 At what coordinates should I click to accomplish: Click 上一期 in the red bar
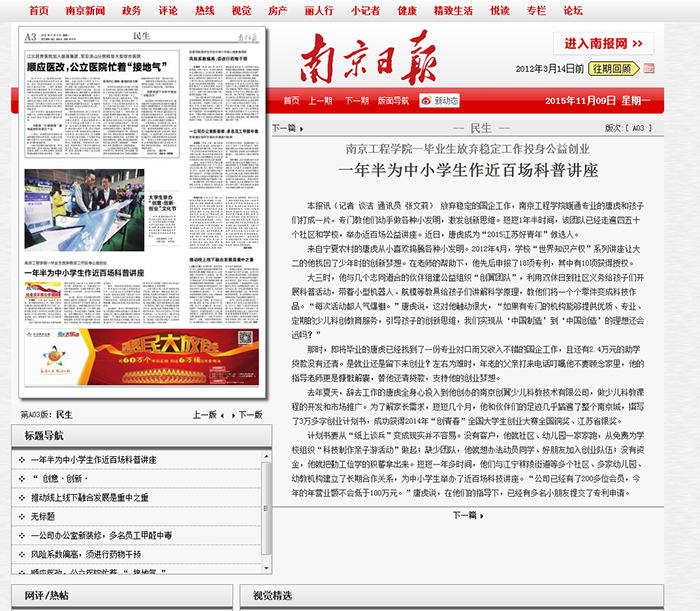click(x=320, y=101)
